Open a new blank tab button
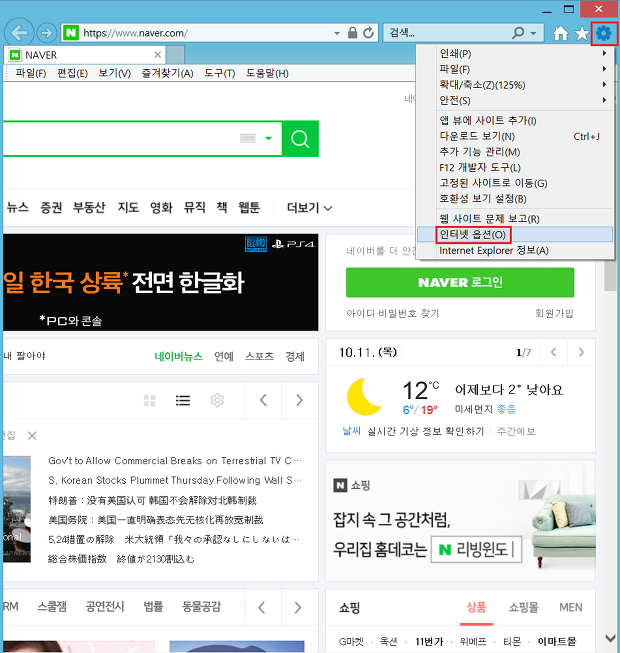Viewport: 620px width, 653px height. coord(175,55)
